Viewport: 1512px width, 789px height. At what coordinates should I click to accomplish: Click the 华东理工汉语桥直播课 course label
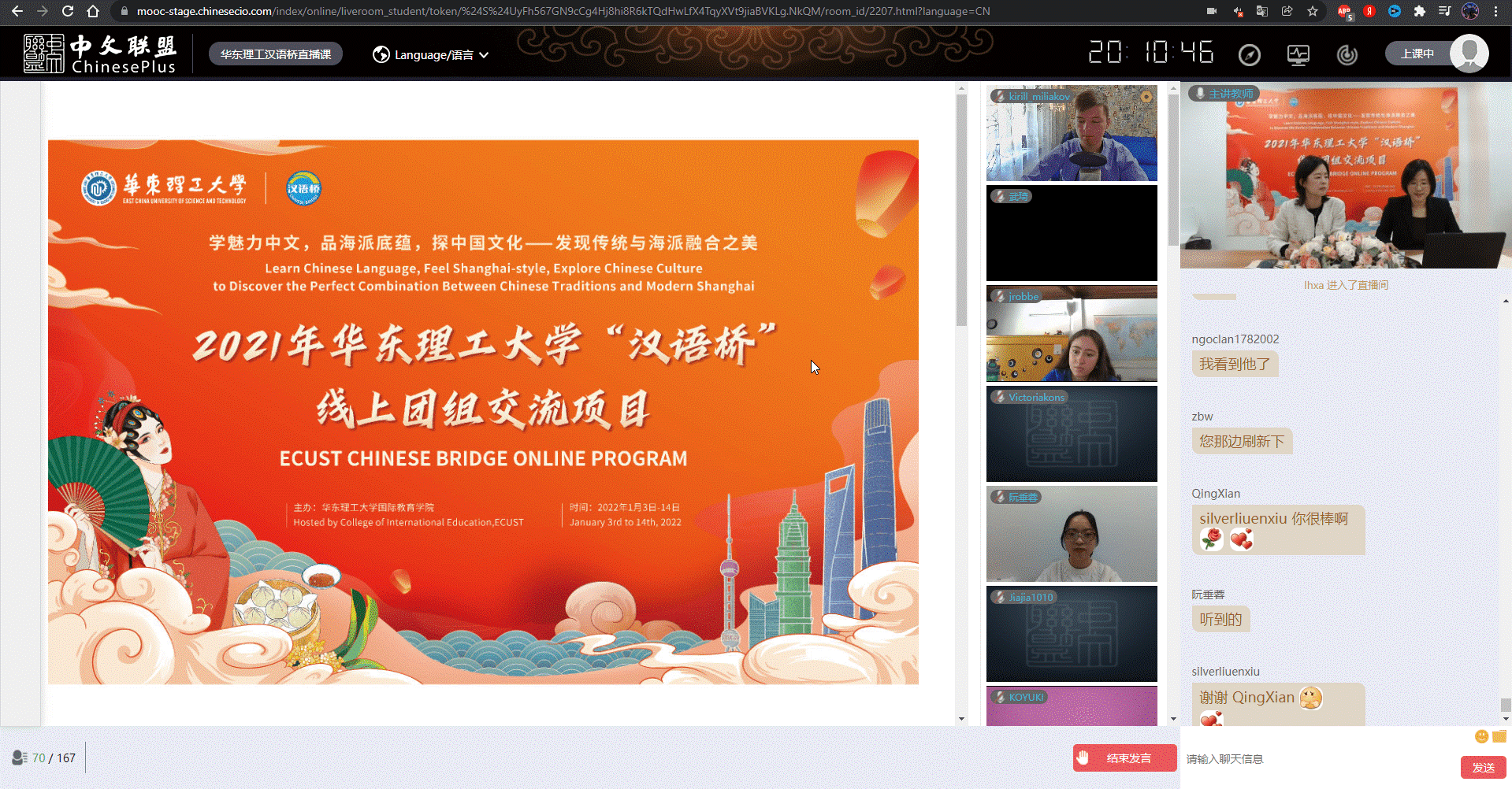coord(276,54)
